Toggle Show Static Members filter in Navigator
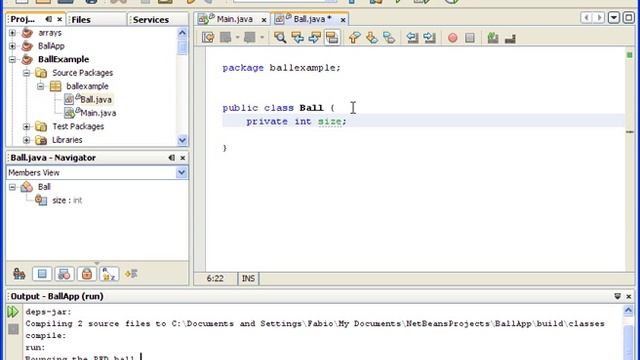Viewport: 640px width, 360px height. [64, 273]
